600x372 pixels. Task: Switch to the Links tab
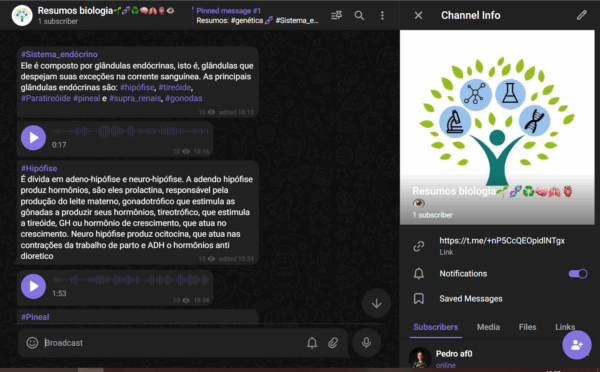click(565, 327)
